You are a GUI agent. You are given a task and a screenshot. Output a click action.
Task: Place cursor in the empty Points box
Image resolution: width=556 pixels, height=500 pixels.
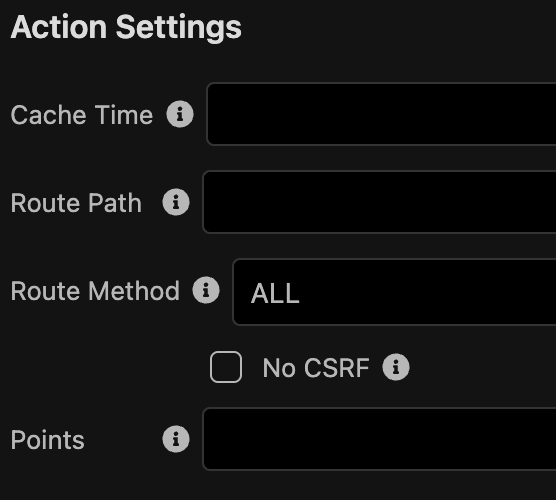point(379,439)
